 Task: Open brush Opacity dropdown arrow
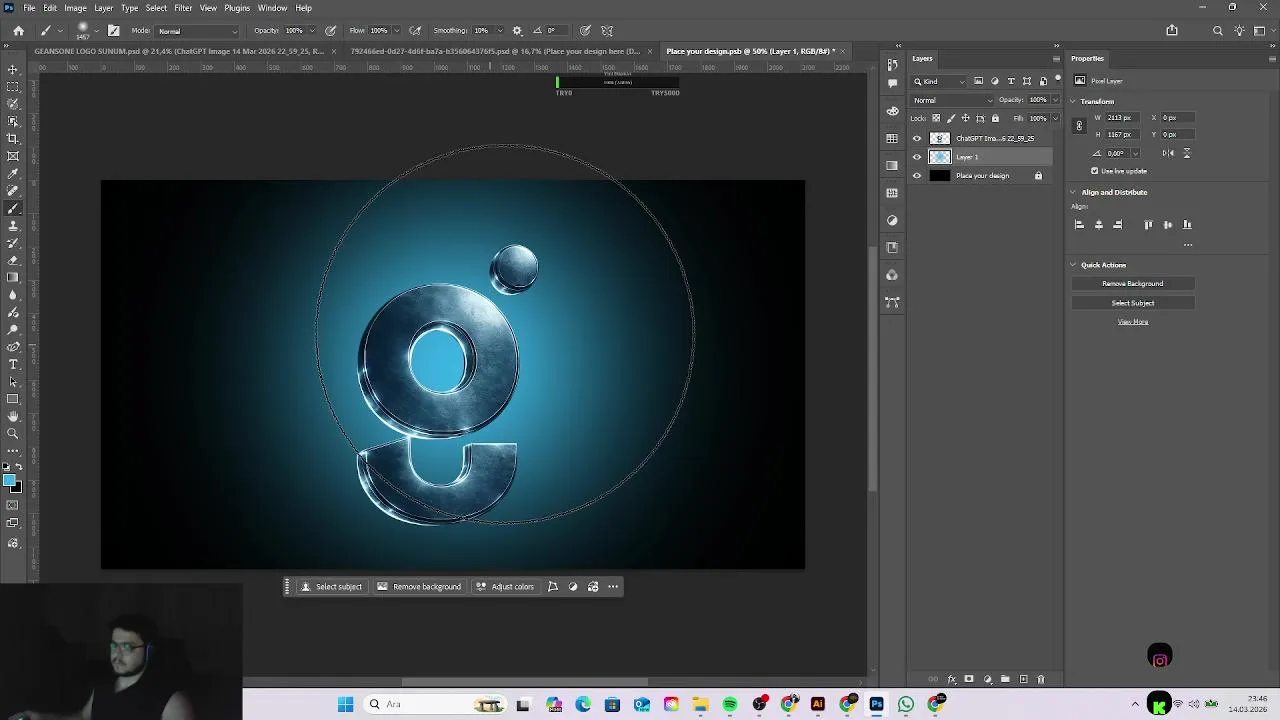tap(311, 31)
